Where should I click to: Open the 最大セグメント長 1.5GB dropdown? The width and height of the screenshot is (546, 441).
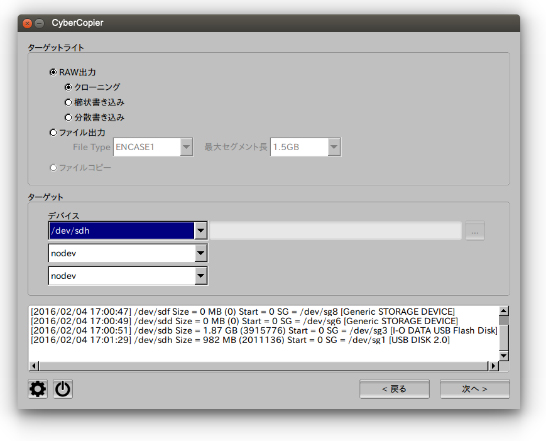[x=306, y=147]
